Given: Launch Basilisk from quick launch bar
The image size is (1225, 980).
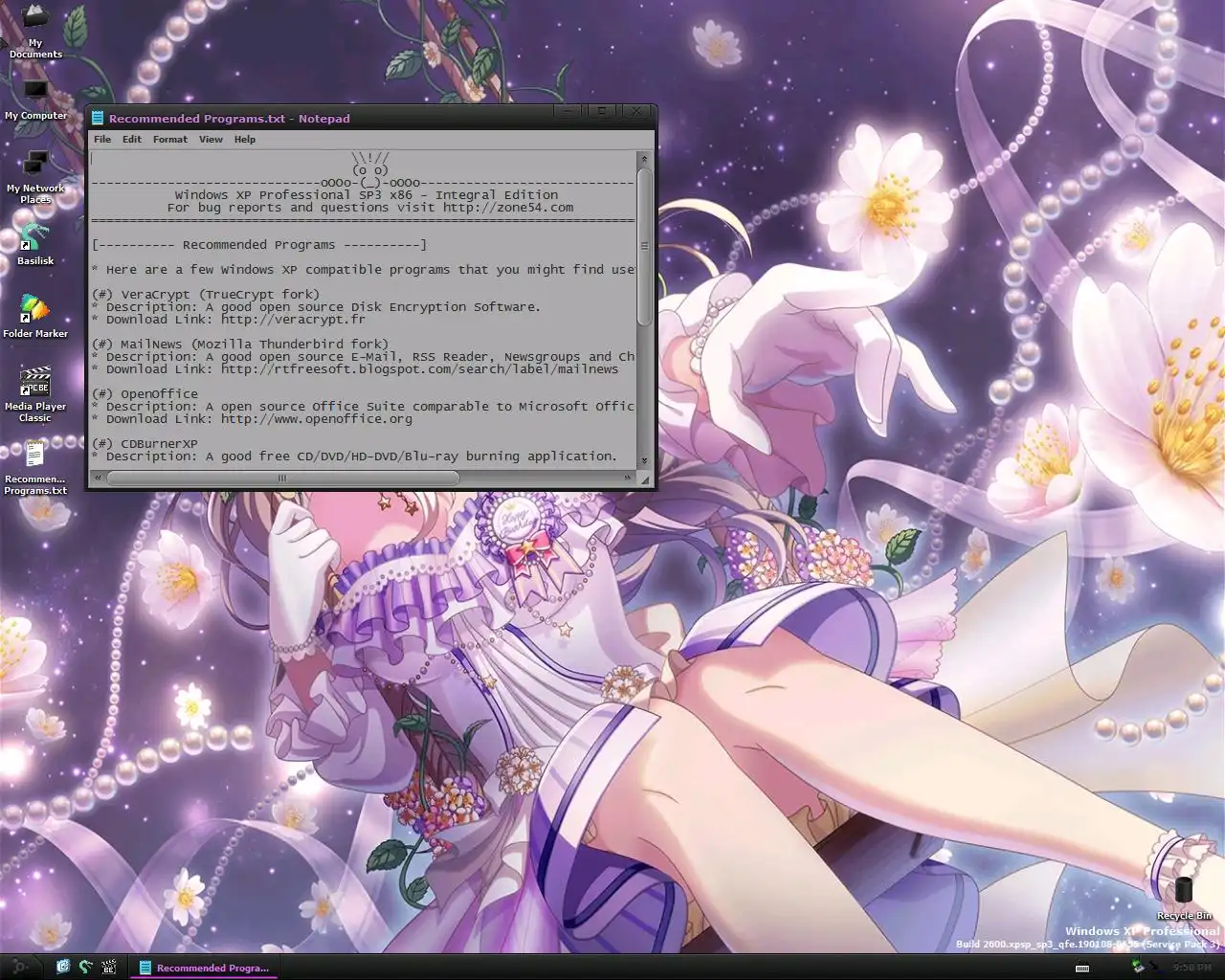Looking at the screenshot, I should tap(86, 967).
